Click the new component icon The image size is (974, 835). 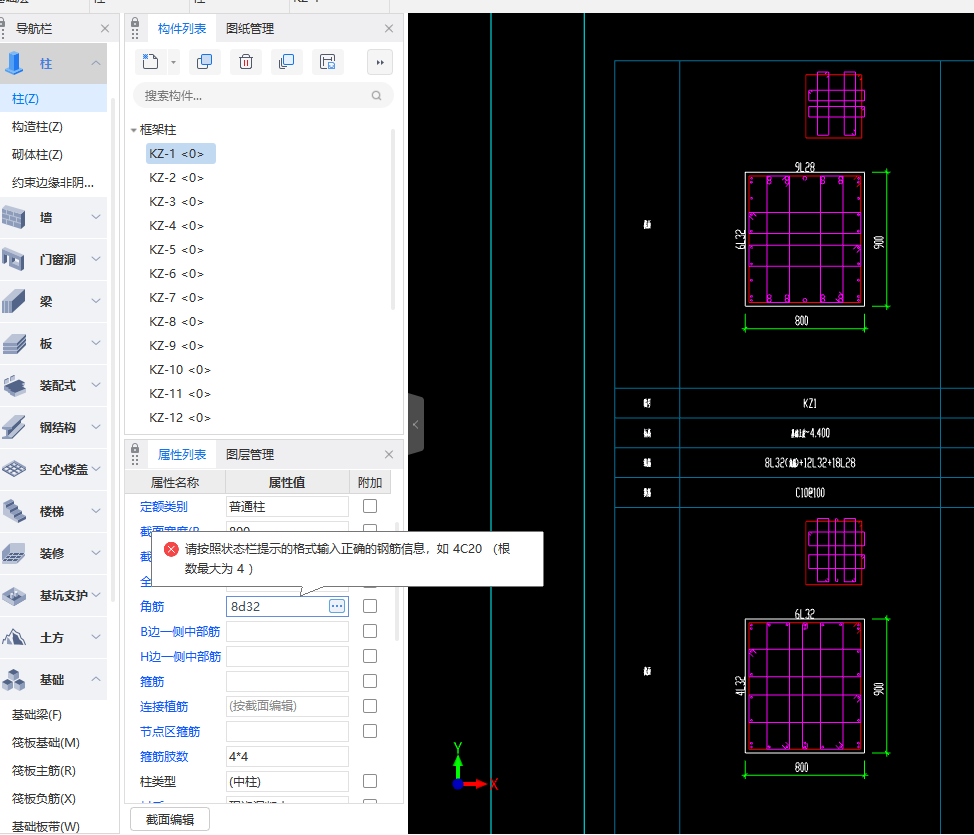pos(150,62)
